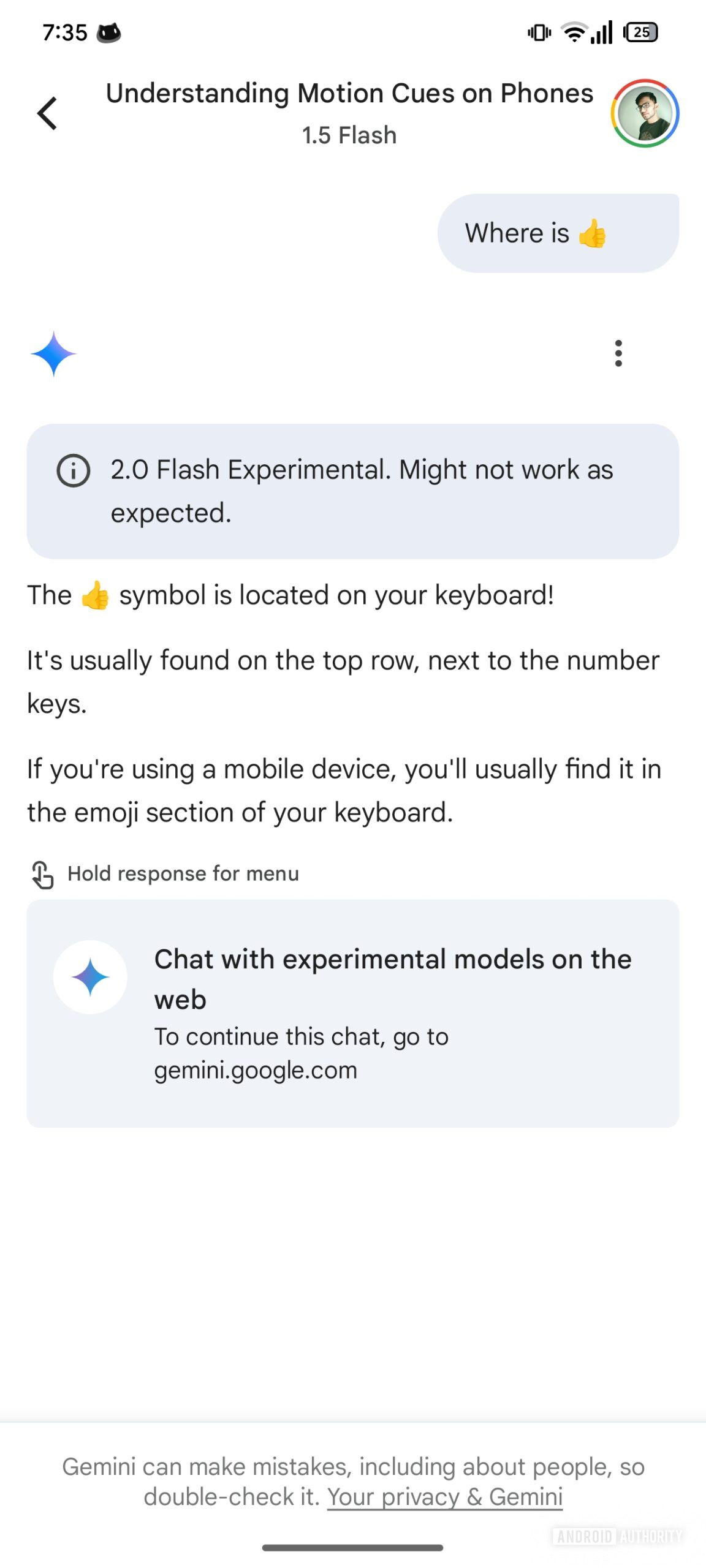706x1568 pixels.
Task: Open the 'Your privacy & Gemini' link
Action: click(x=444, y=1496)
